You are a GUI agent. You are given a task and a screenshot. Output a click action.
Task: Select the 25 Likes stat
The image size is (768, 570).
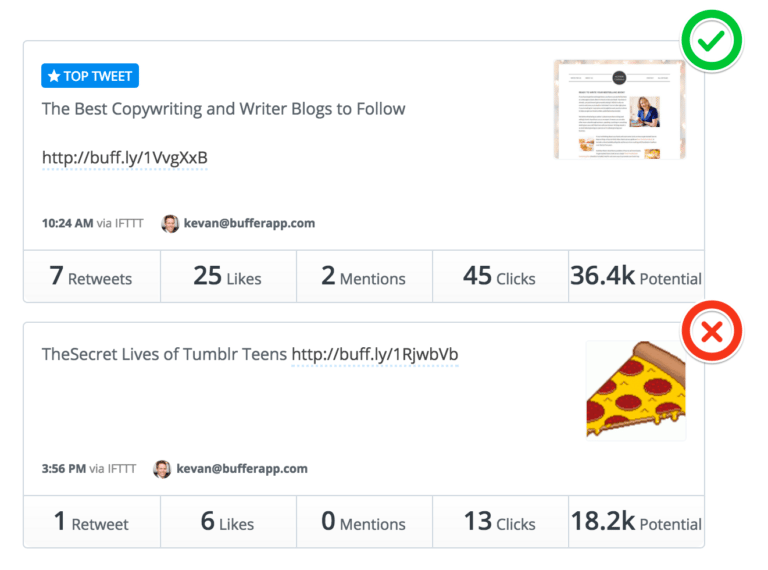pyautogui.click(x=228, y=276)
